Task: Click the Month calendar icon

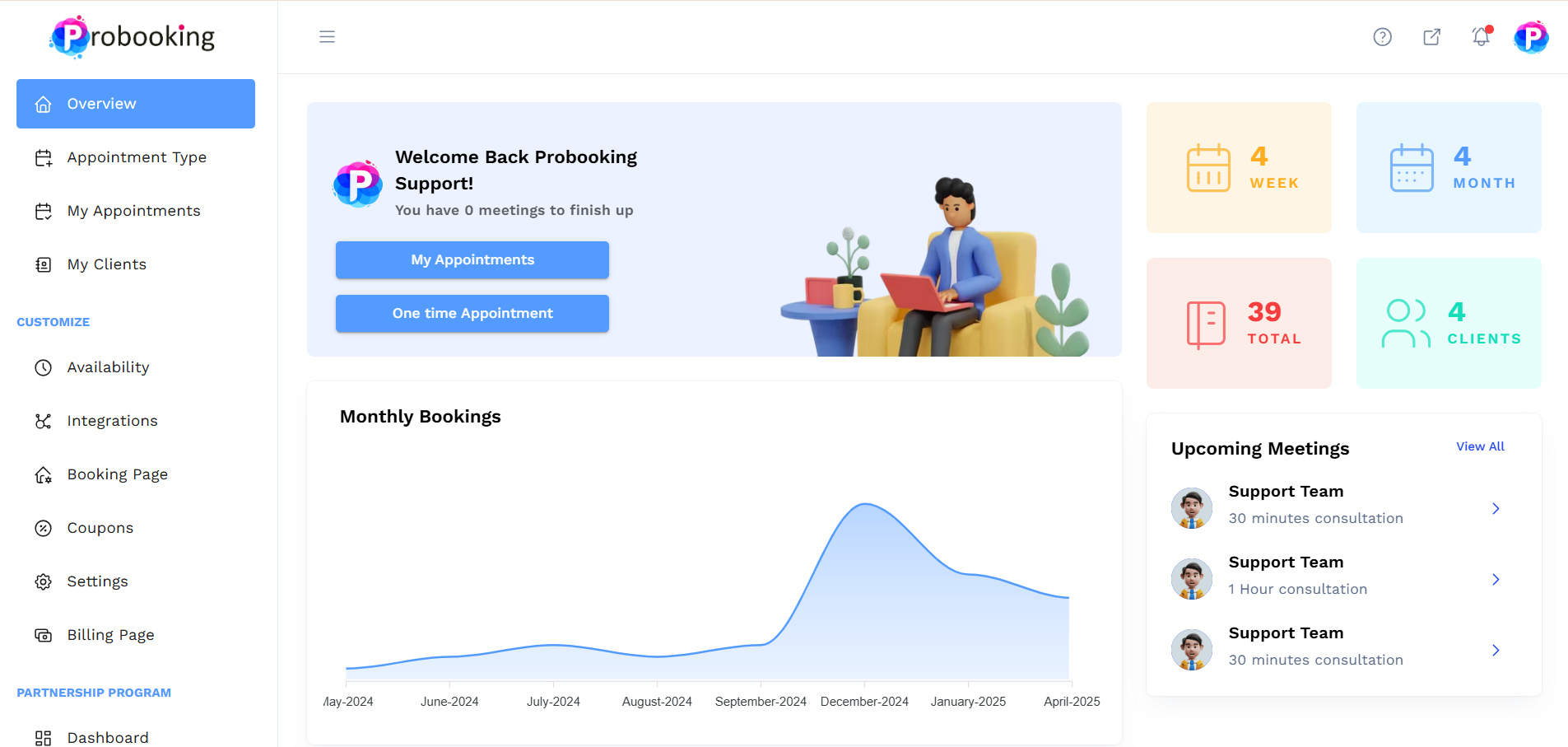Action: (x=1412, y=168)
